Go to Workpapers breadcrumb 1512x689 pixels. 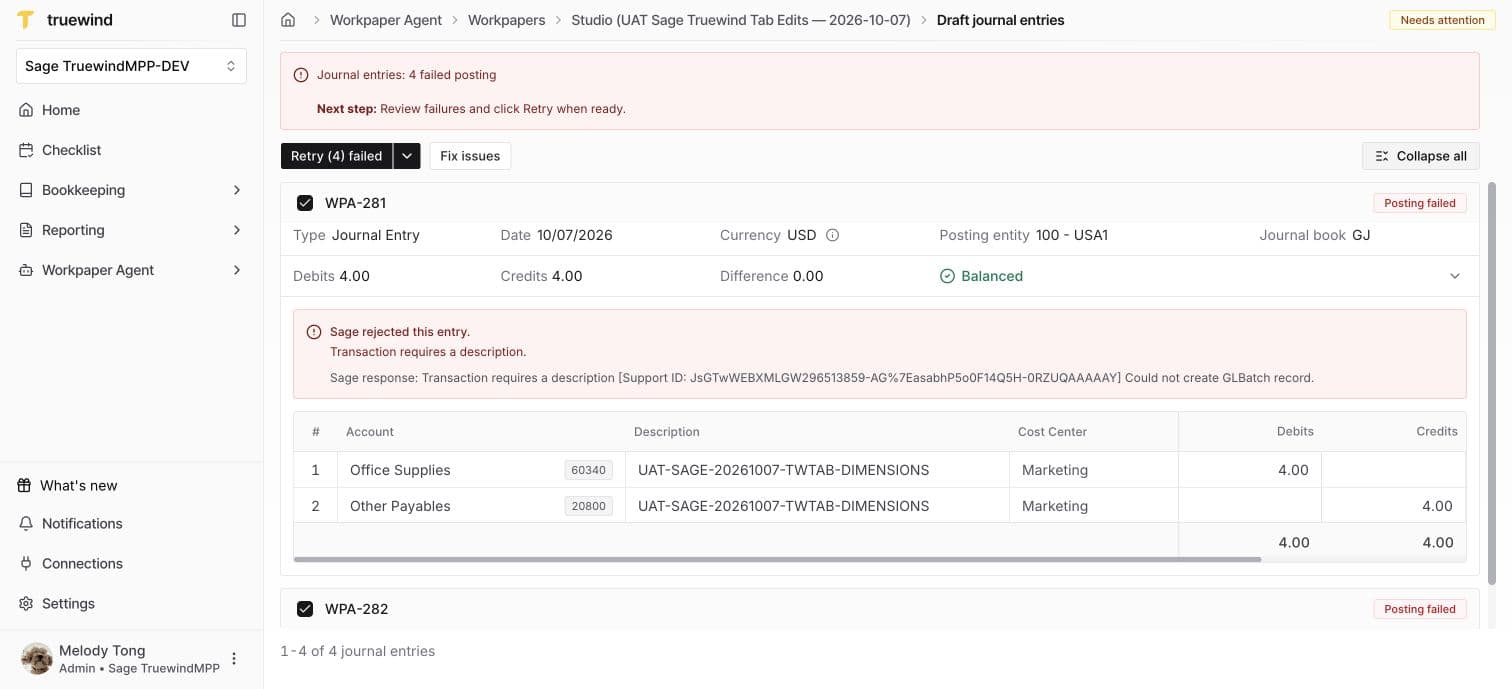[x=506, y=20]
